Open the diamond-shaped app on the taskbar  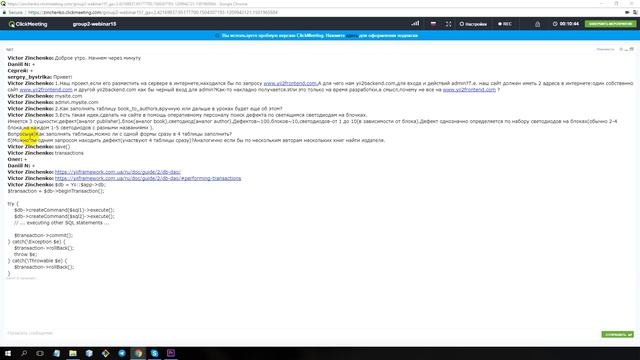point(105,353)
